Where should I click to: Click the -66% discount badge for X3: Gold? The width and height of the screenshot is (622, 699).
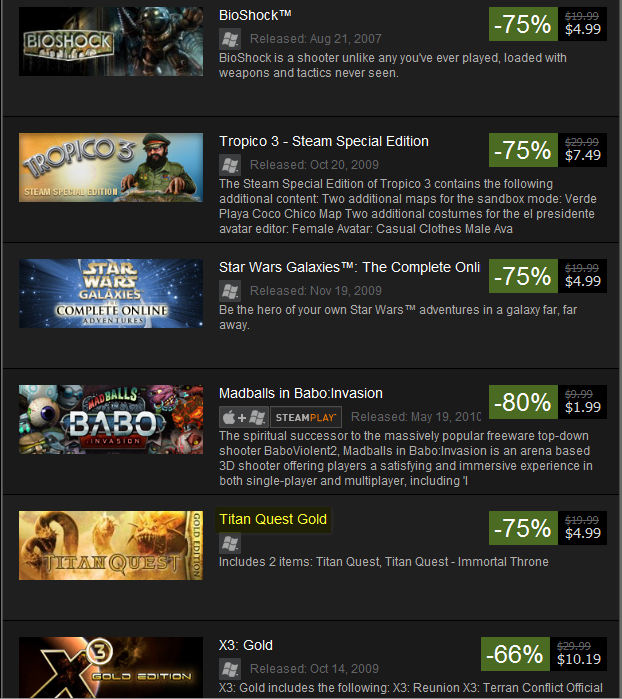(x=515, y=654)
